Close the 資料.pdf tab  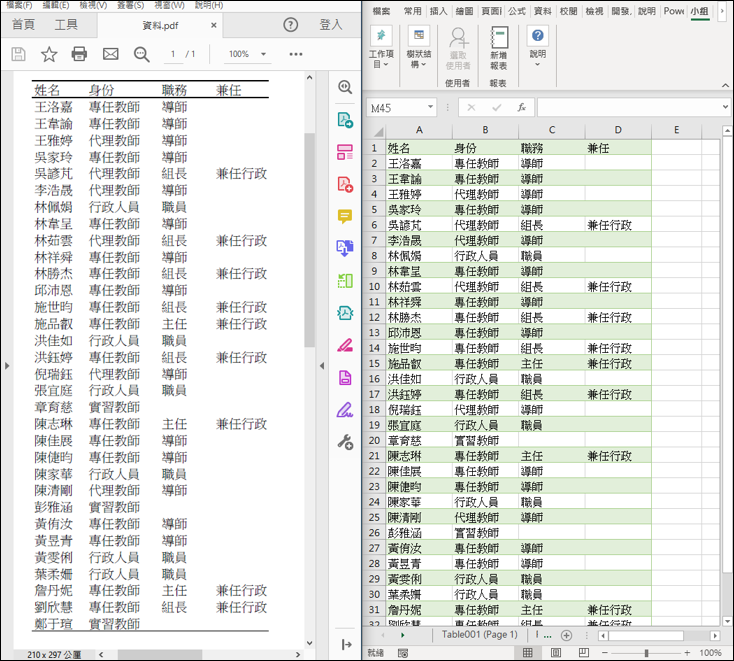[213, 25]
